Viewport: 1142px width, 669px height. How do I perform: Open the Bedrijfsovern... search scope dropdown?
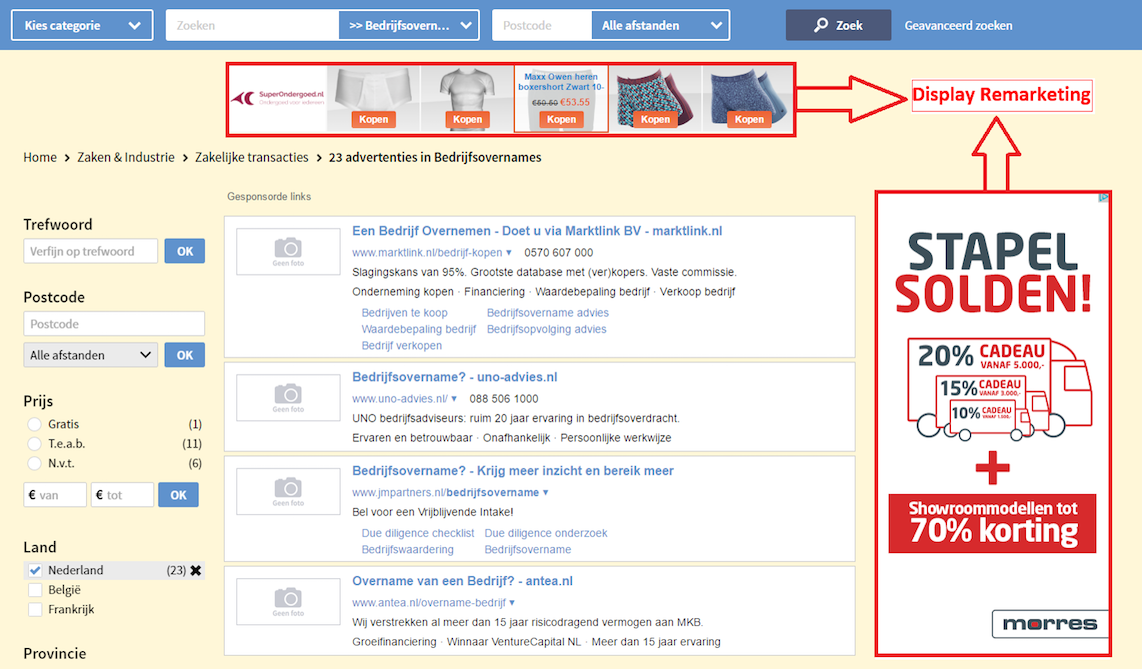(409, 25)
